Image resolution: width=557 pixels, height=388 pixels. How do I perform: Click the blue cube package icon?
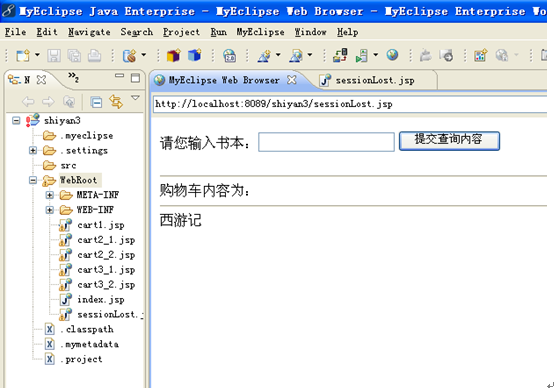(x=194, y=55)
